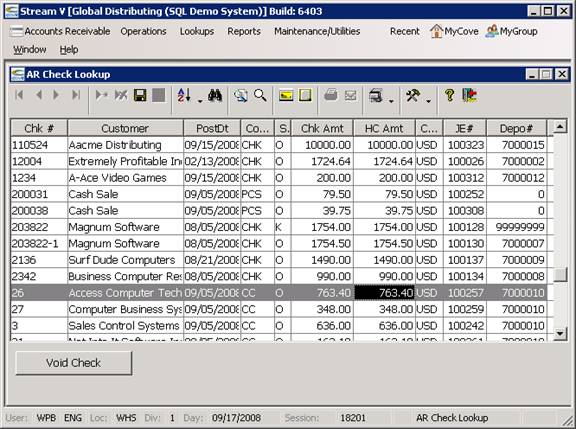Select Business Computer customer cell
This screenshot has width=576, height=429.
(x=125, y=277)
